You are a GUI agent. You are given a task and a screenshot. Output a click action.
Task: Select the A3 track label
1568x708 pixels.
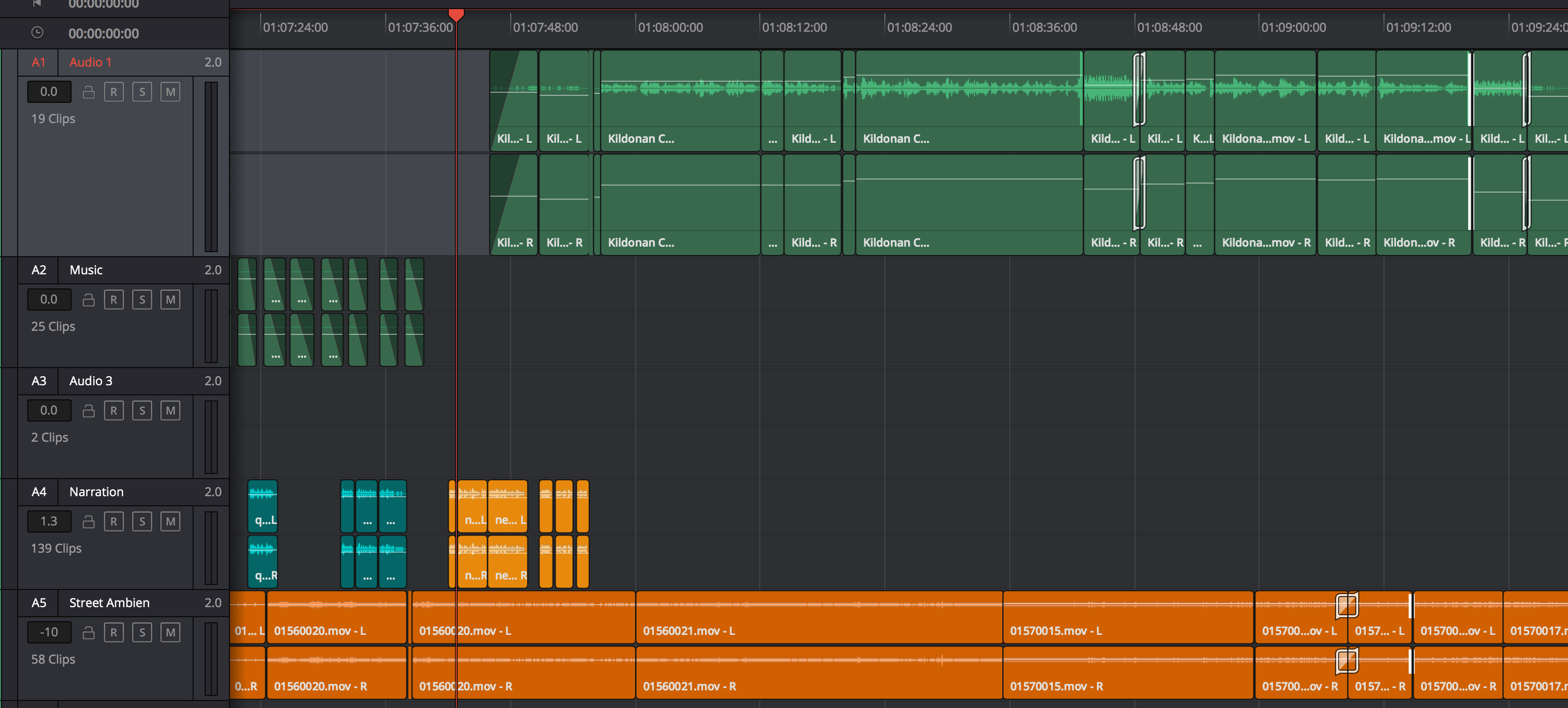click(38, 381)
